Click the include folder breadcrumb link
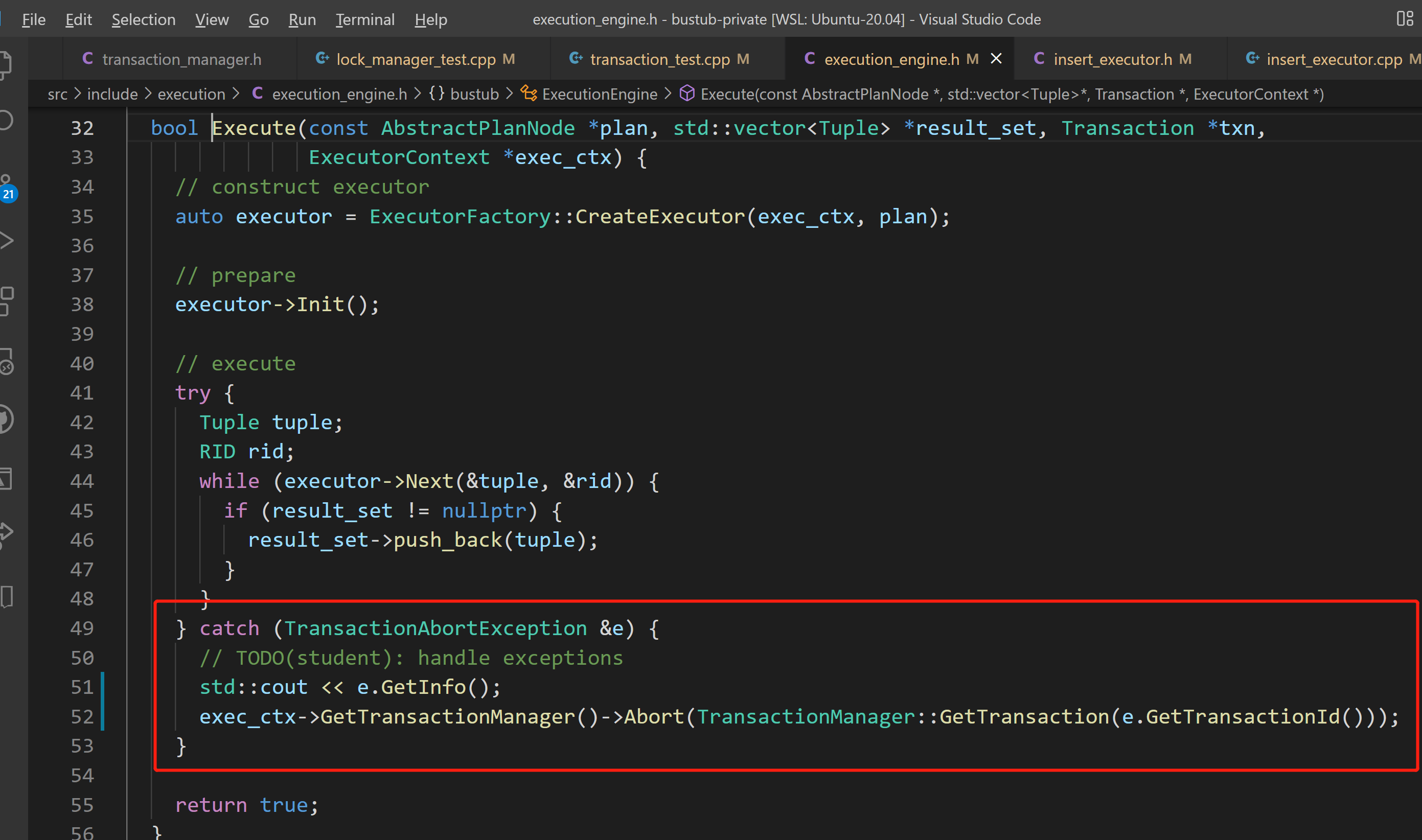The width and height of the screenshot is (1422, 840). 112,94
